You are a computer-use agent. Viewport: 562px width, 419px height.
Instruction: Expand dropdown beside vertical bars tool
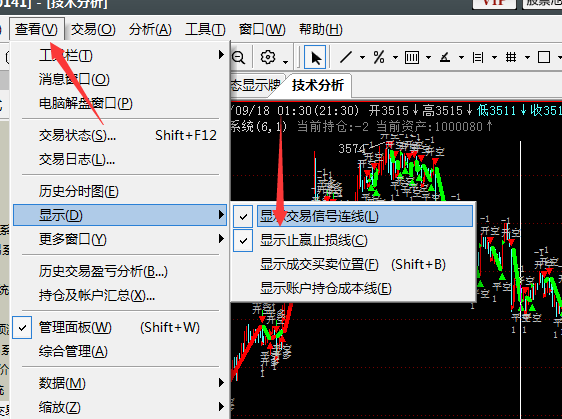point(428,57)
